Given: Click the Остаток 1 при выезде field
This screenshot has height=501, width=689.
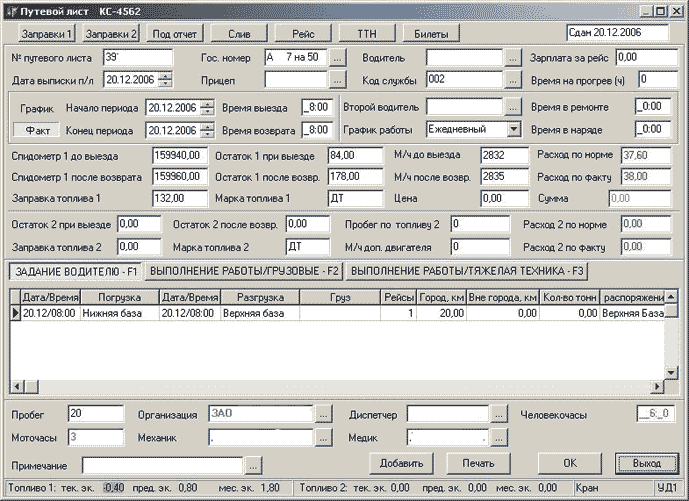Looking at the screenshot, I should (355, 156).
